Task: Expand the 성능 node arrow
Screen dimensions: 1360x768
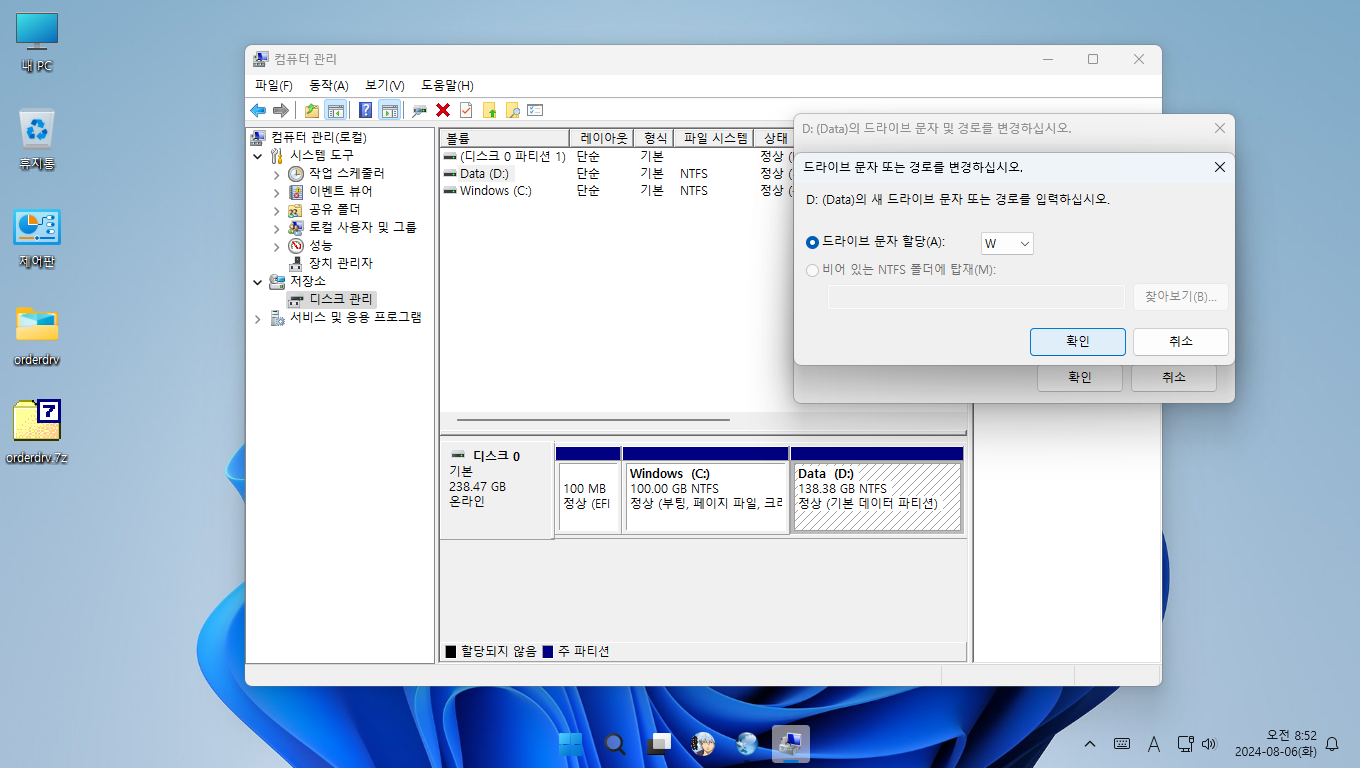Action: (277, 246)
